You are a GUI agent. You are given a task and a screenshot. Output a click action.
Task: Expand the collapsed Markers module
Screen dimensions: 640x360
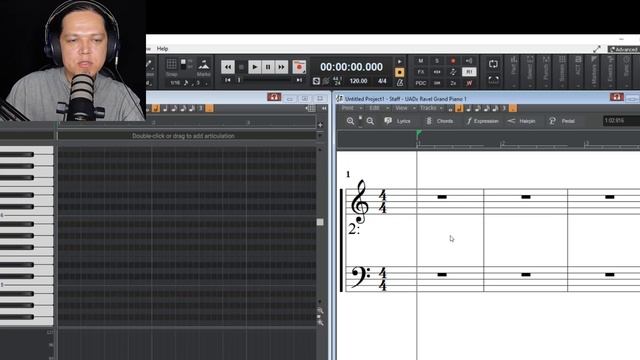594,71
